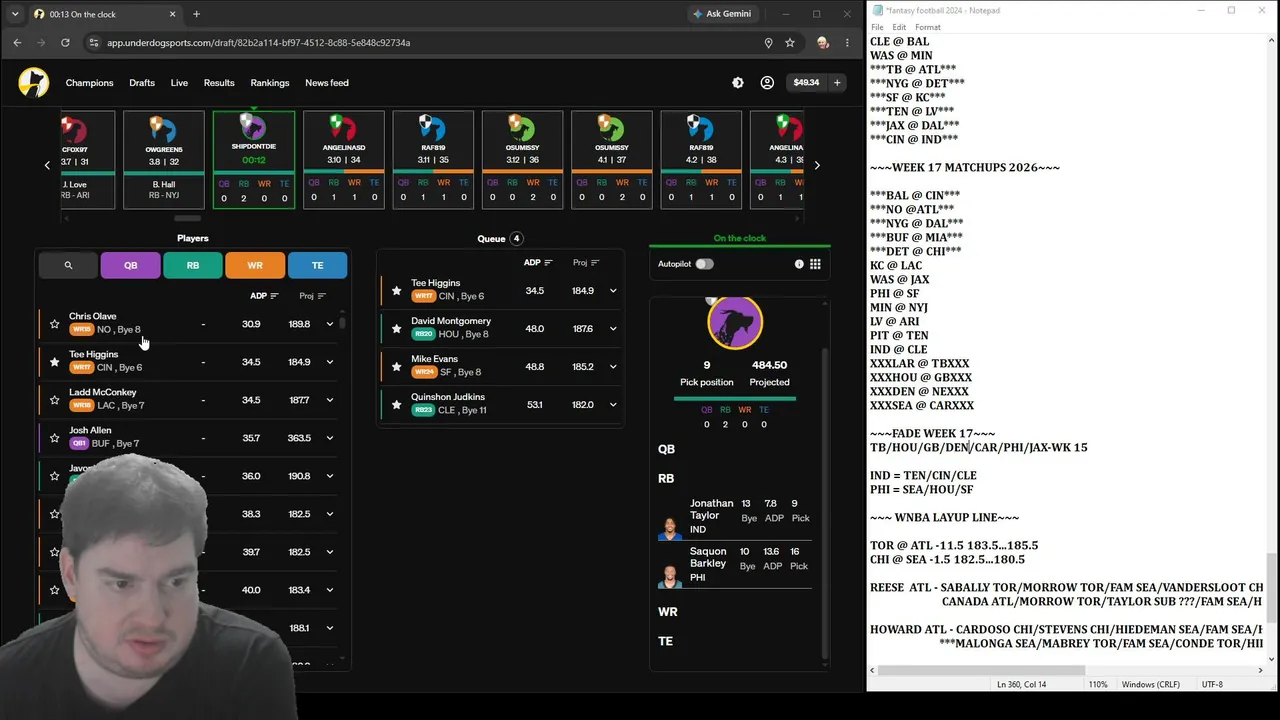Remove Mike Evans from queue via star

tap(396, 367)
